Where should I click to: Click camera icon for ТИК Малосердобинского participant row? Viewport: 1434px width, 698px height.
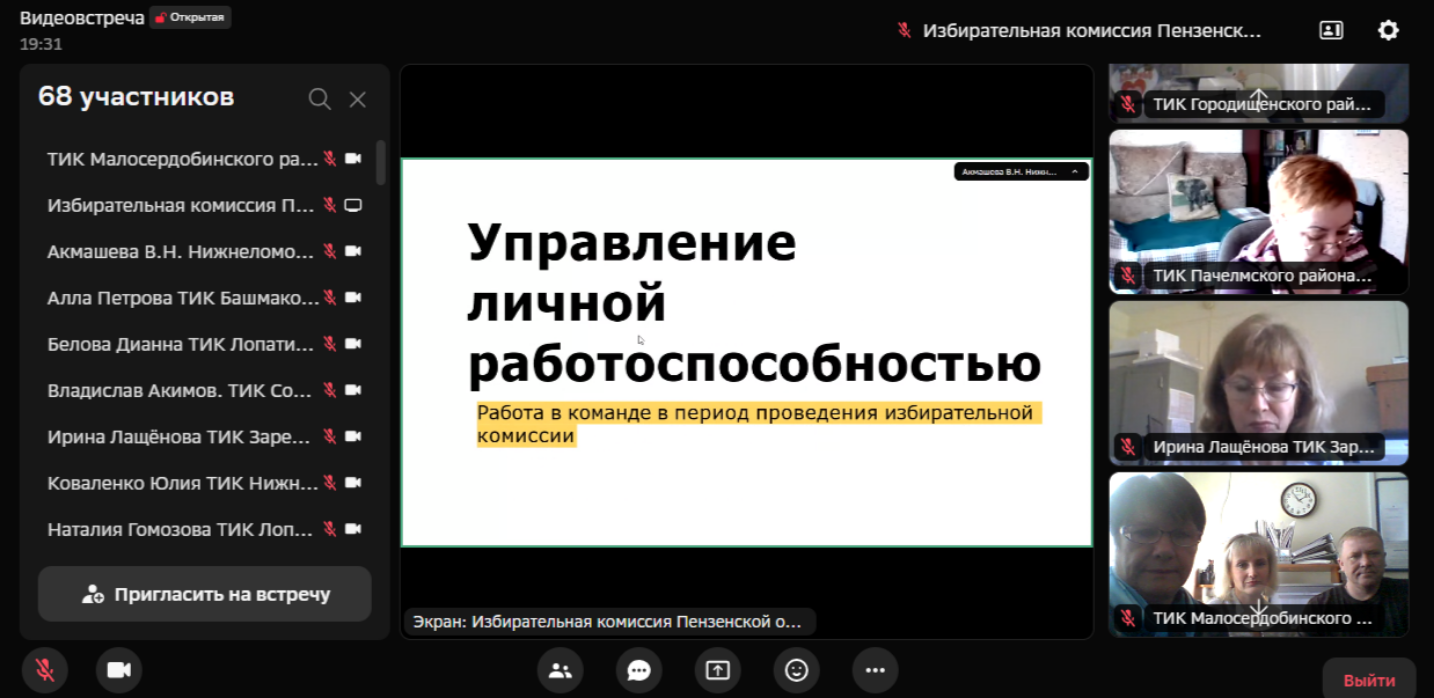click(x=353, y=159)
